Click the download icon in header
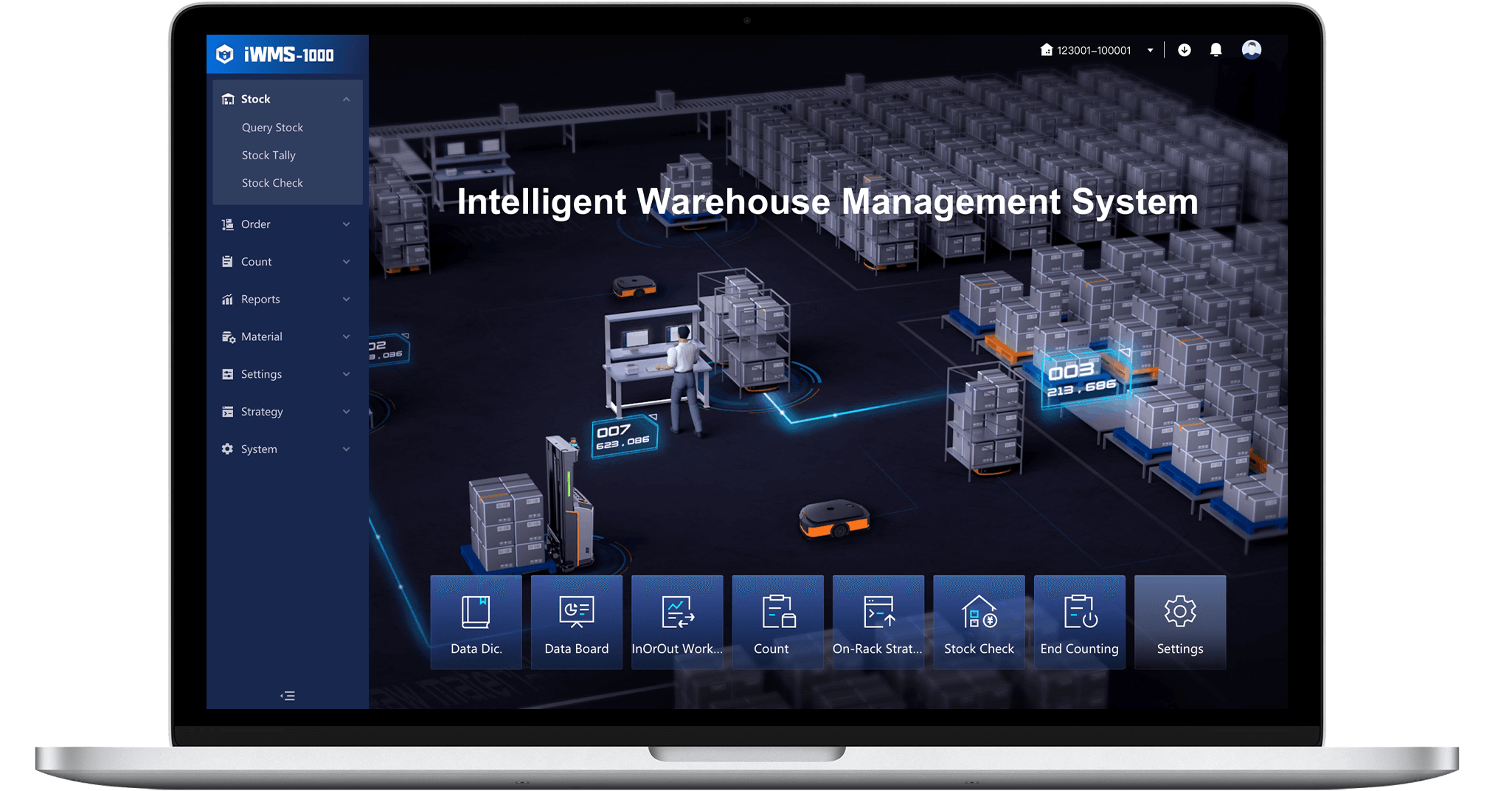The height and width of the screenshot is (791, 1512). coord(1185,50)
